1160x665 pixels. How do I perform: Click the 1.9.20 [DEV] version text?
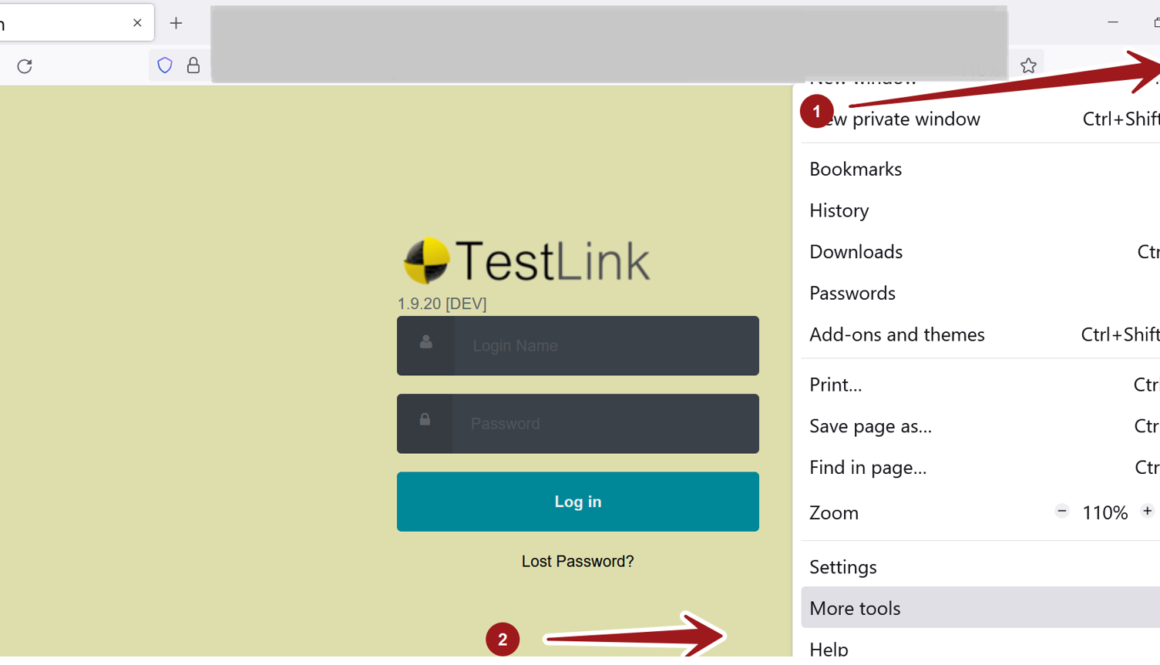pos(442,304)
